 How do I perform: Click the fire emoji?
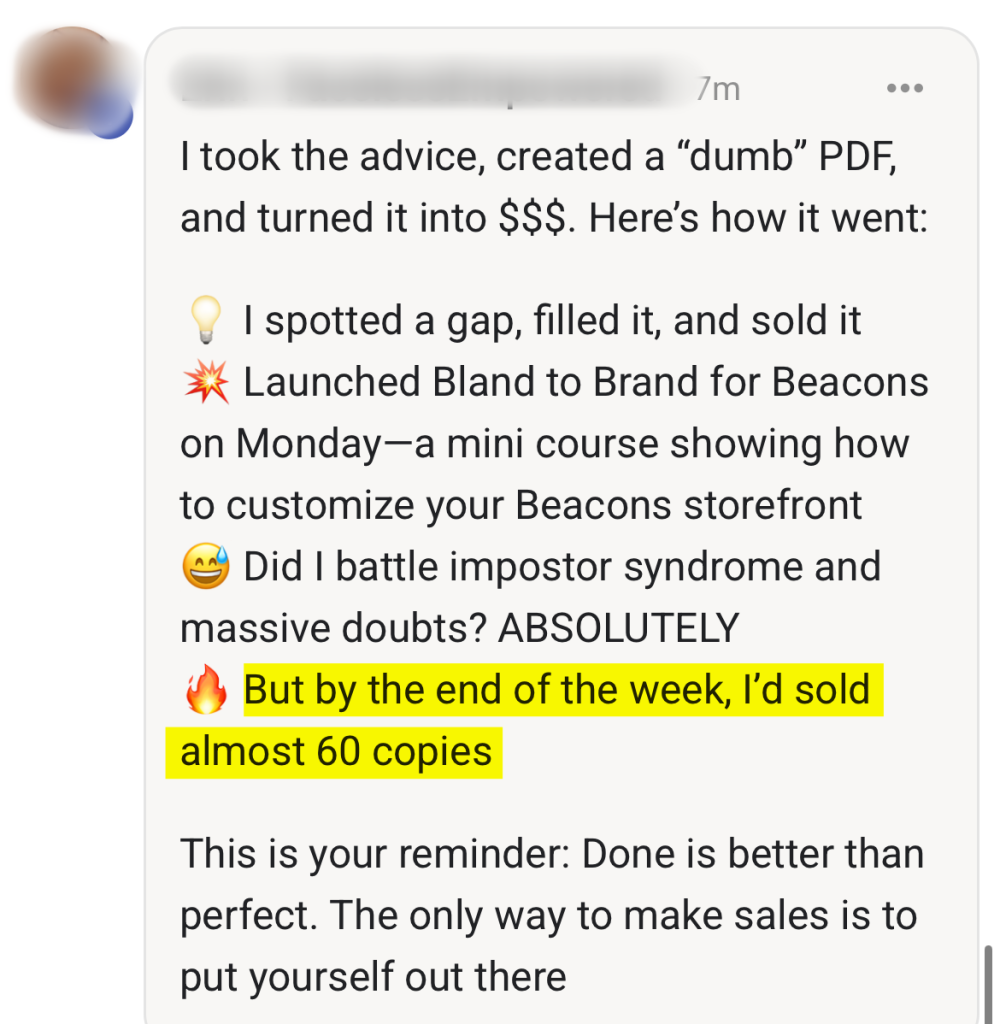tap(206, 691)
